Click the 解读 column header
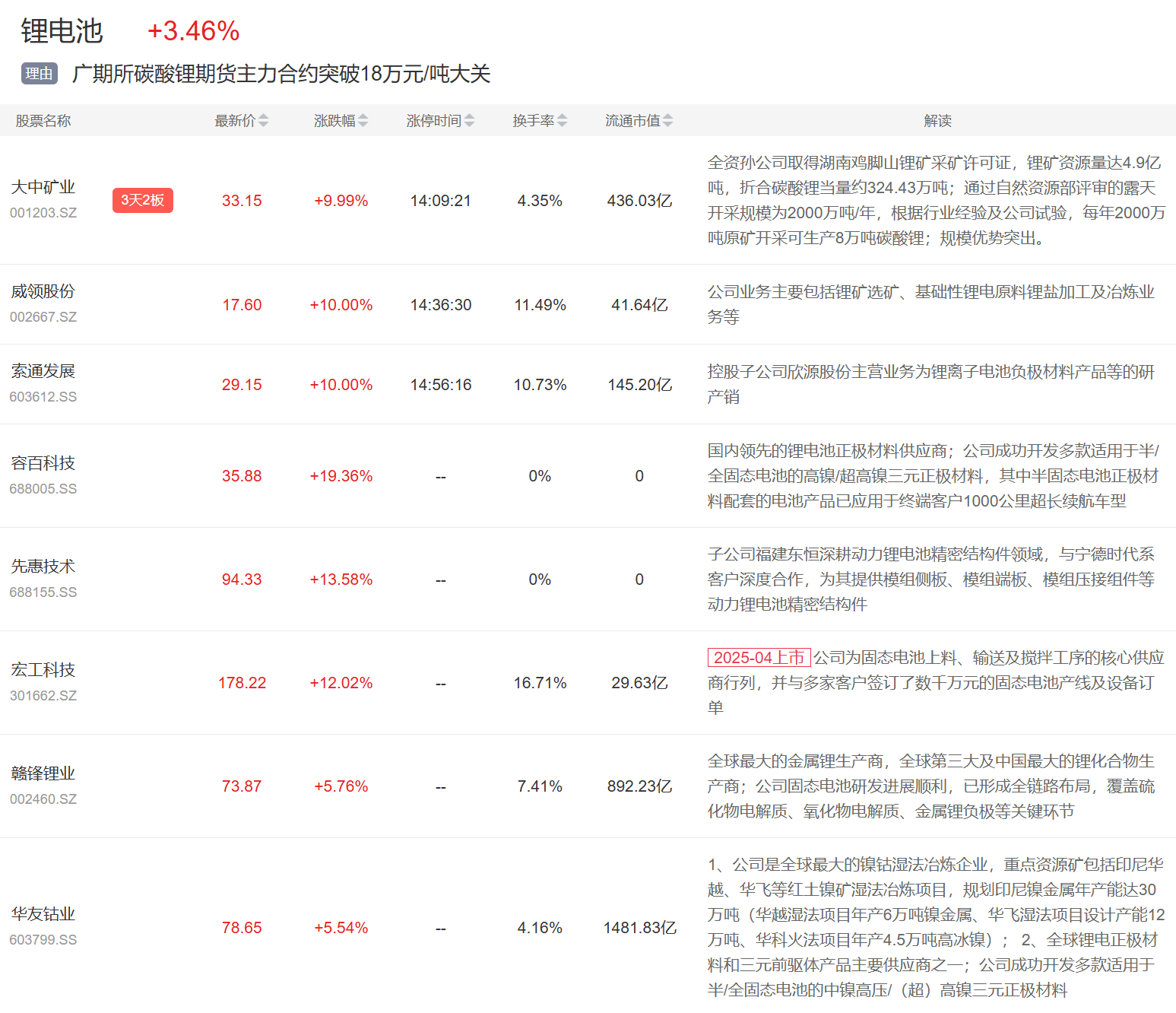 coord(937,121)
